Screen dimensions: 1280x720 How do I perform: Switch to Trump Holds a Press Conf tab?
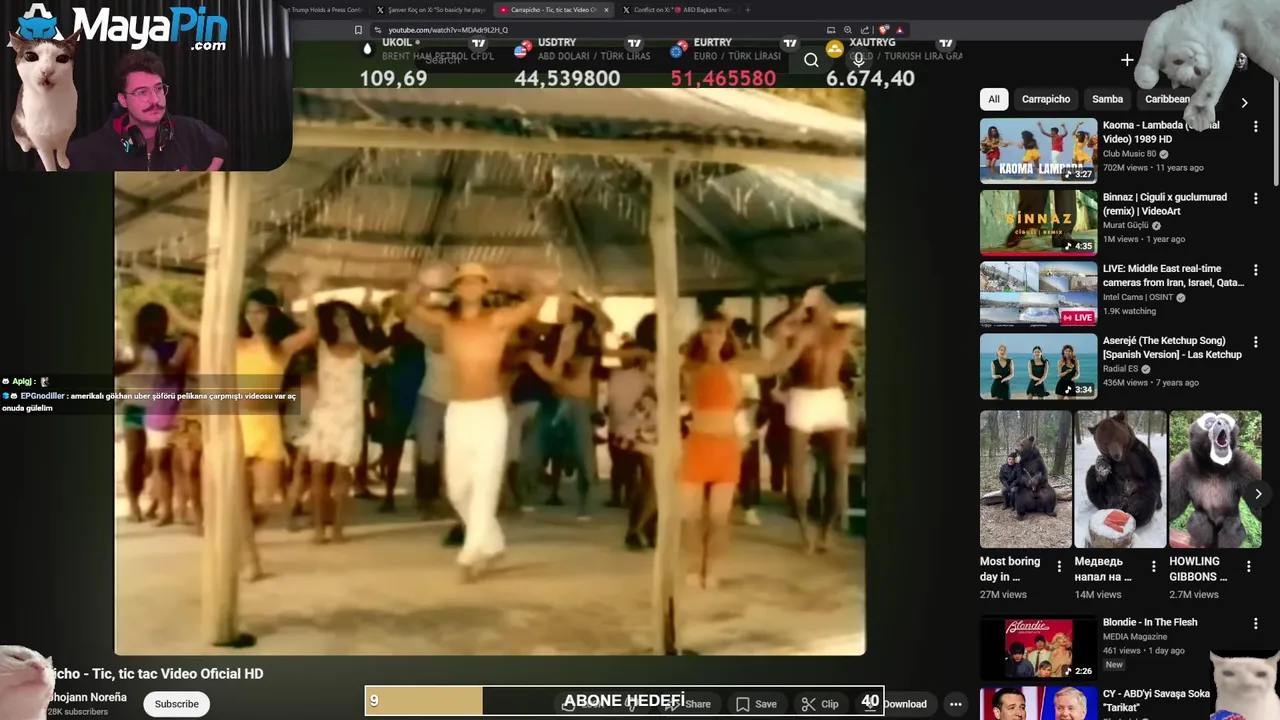325,10
